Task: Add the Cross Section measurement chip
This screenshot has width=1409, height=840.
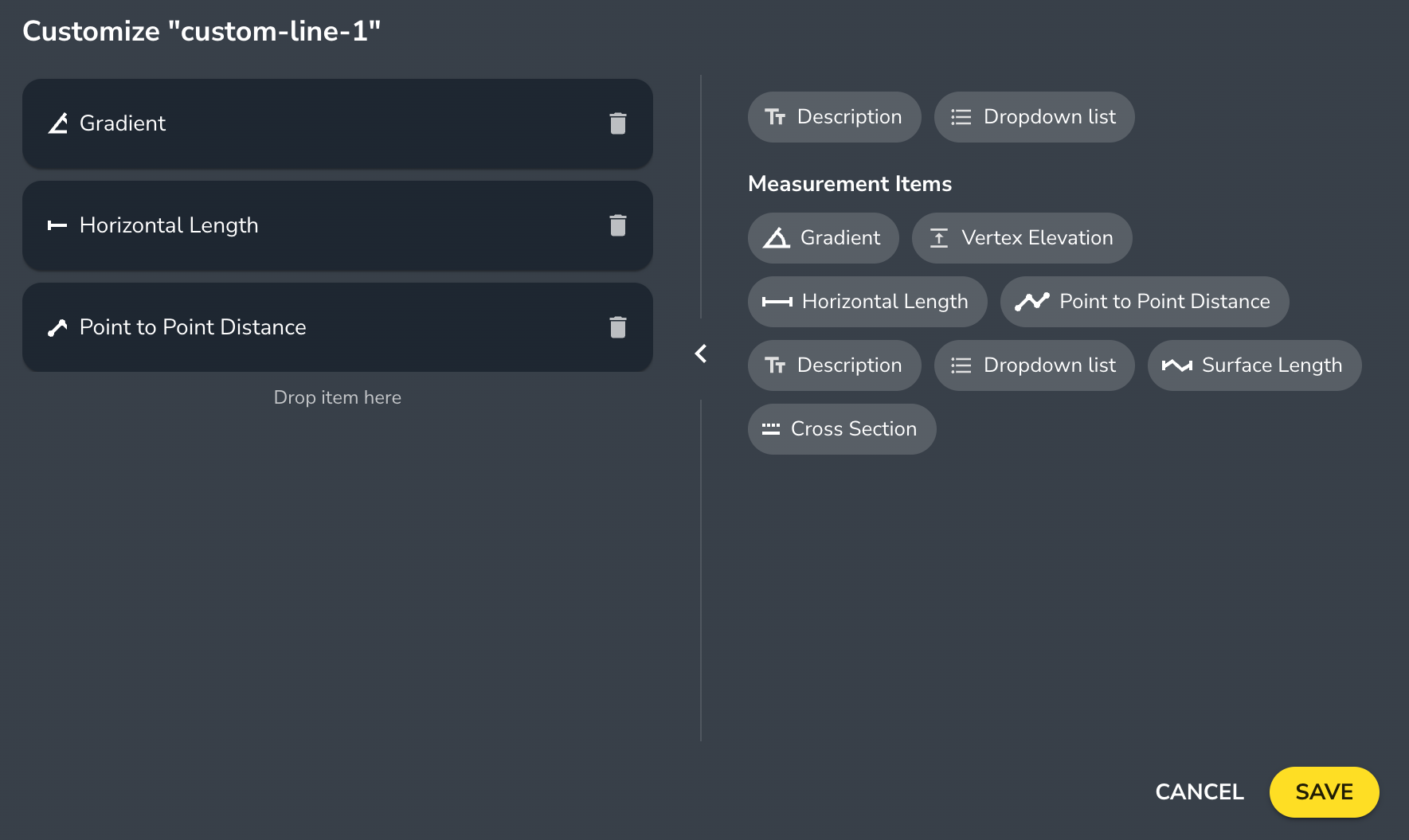Action: (x=842, y=429)
